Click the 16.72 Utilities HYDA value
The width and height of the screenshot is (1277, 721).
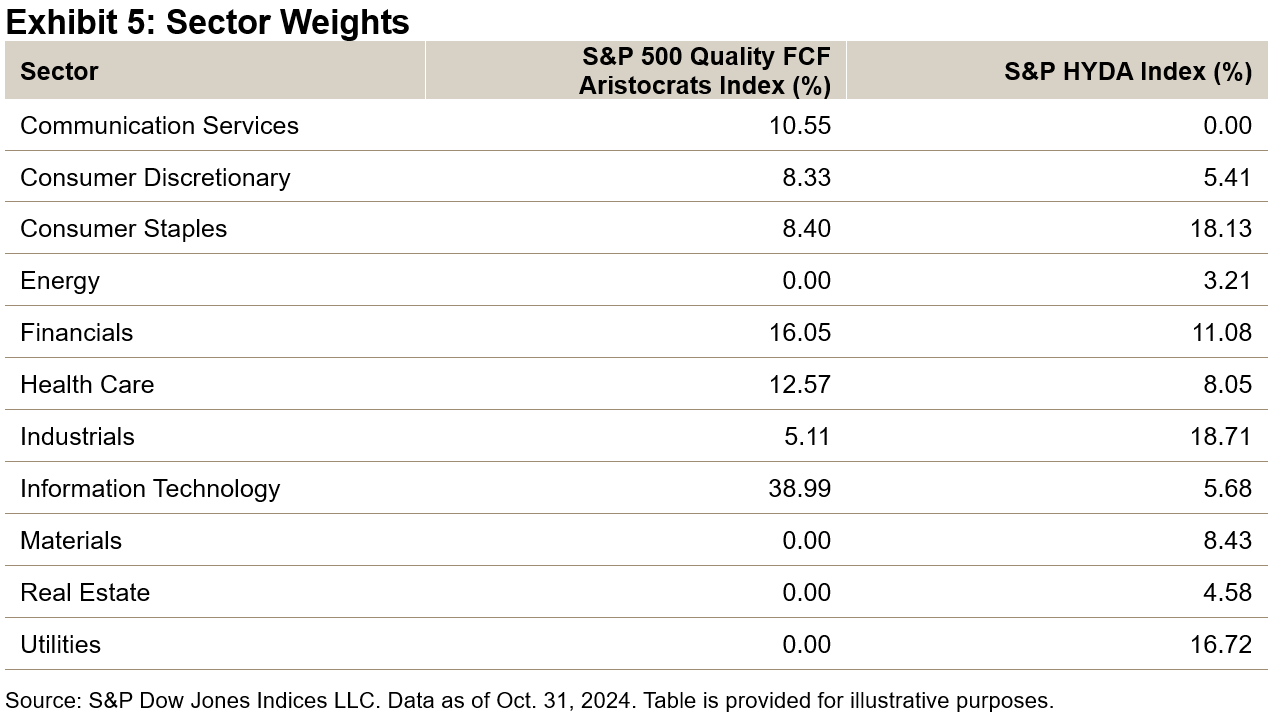tap(1221, 645)
